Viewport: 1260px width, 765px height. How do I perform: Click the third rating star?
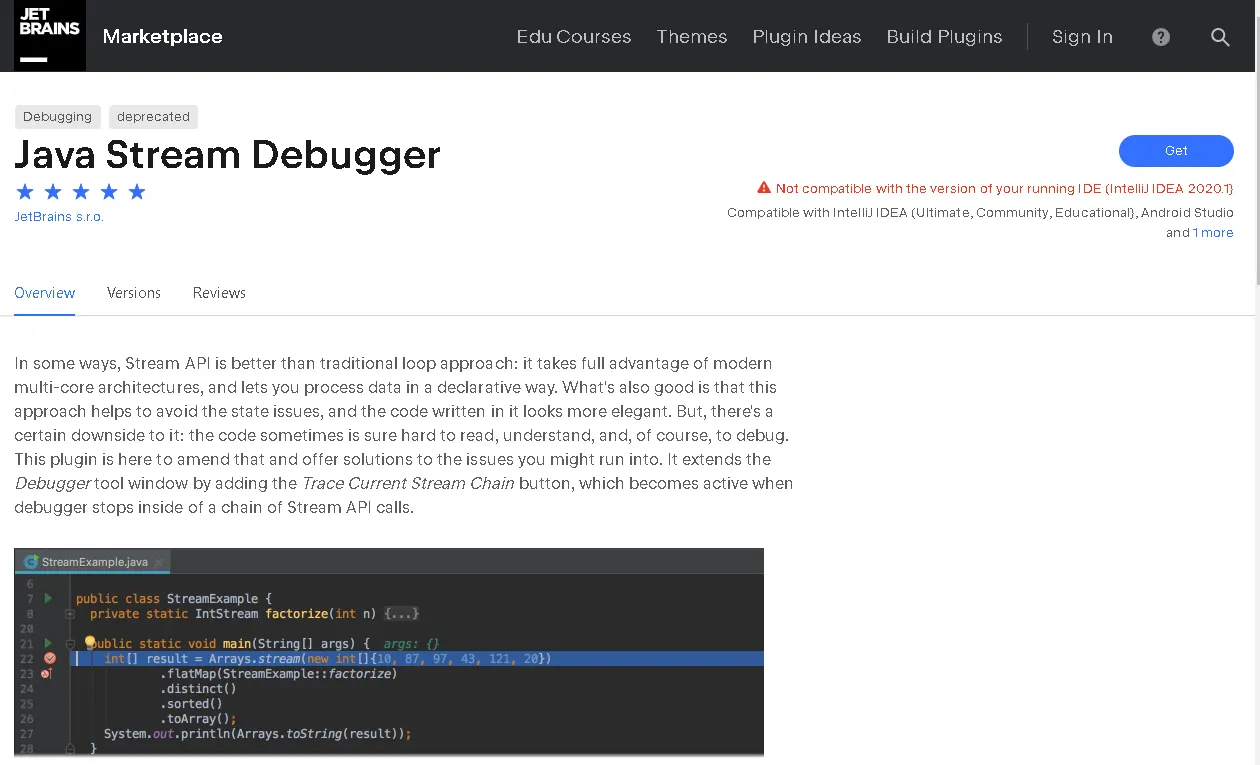pyautogui.click(x=81, y=192)
